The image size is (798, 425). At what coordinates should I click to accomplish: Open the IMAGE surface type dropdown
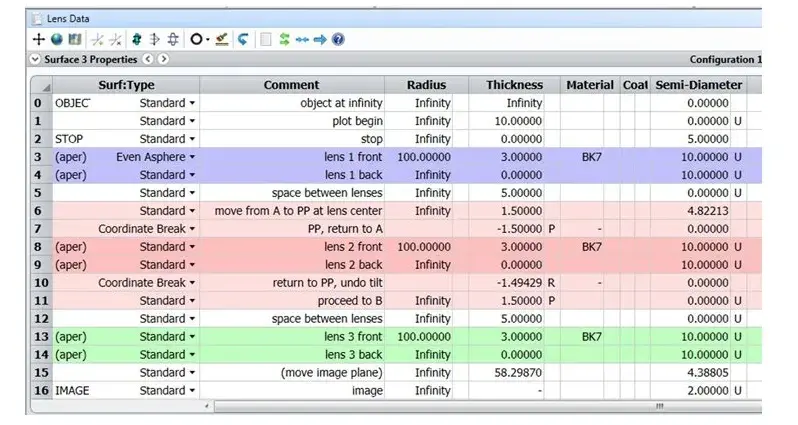(192, 391)
